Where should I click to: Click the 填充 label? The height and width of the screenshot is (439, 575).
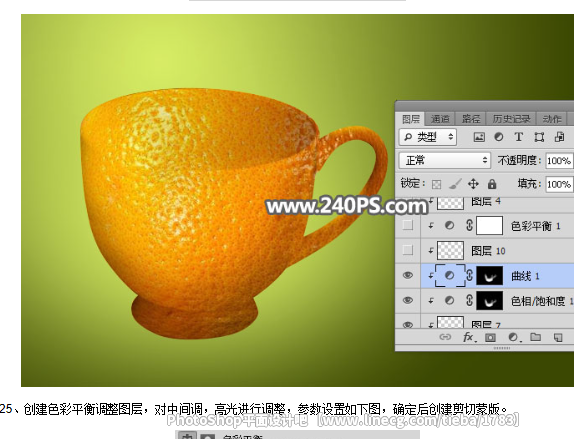pyautogui.click(x=529, y=184)
